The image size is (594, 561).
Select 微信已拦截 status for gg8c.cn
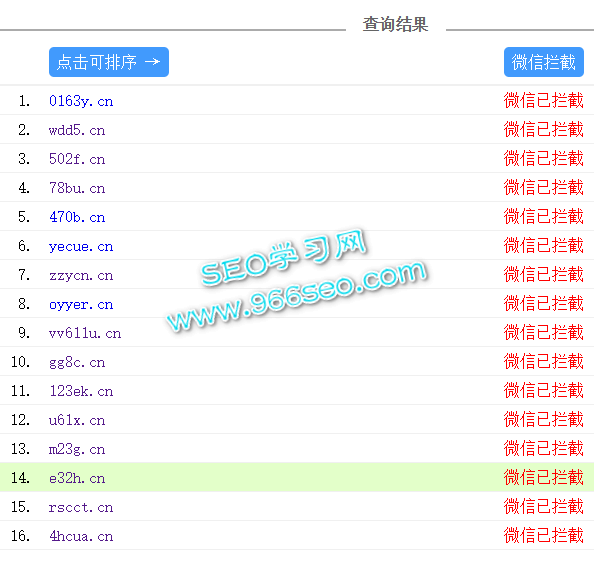tap(543, 362)
